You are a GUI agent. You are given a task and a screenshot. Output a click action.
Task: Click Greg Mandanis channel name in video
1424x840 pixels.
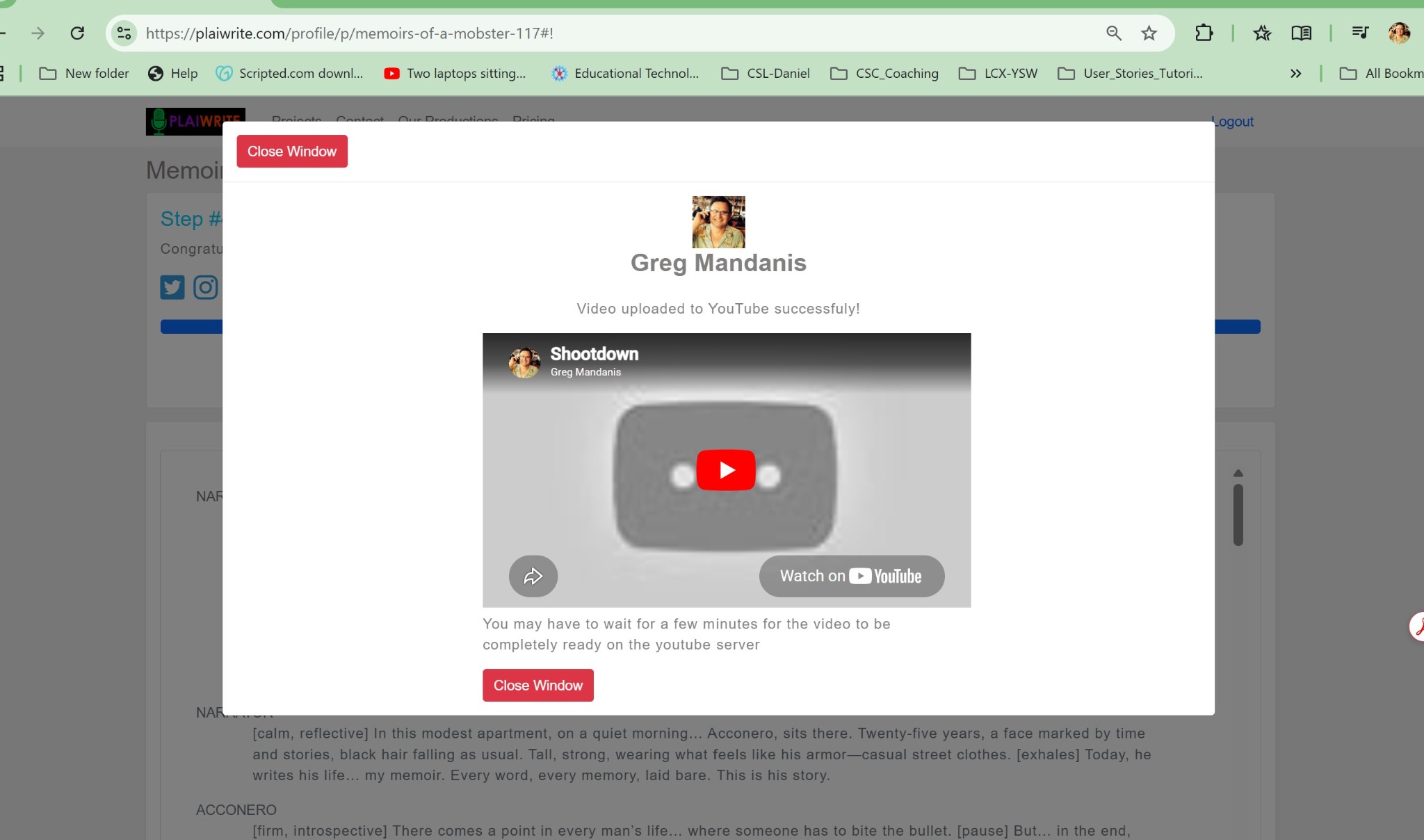[585, 372]
